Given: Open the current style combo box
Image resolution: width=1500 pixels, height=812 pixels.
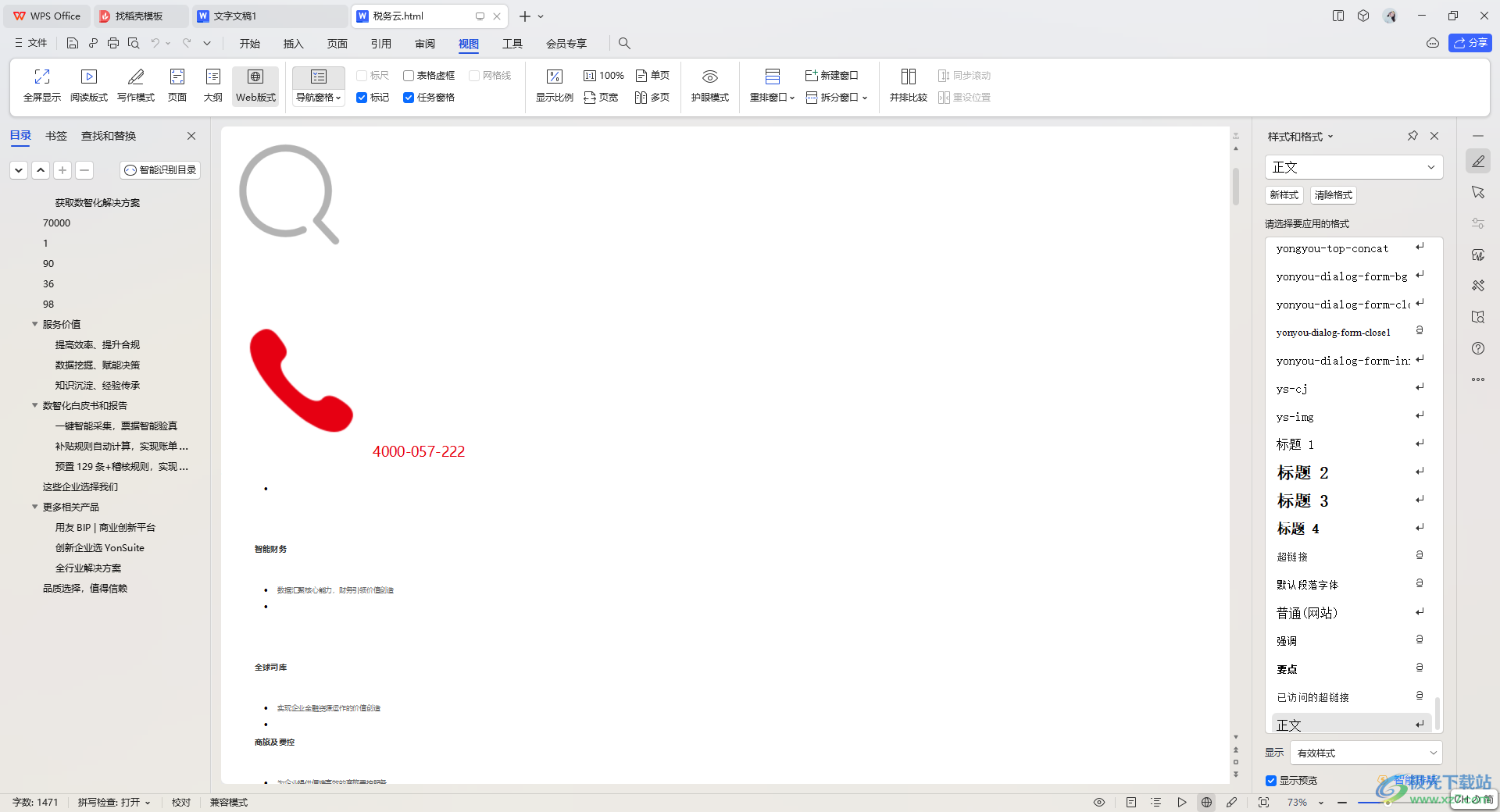Looking at the screenshot, I should pyautogui.click(x=1353, y=167).
